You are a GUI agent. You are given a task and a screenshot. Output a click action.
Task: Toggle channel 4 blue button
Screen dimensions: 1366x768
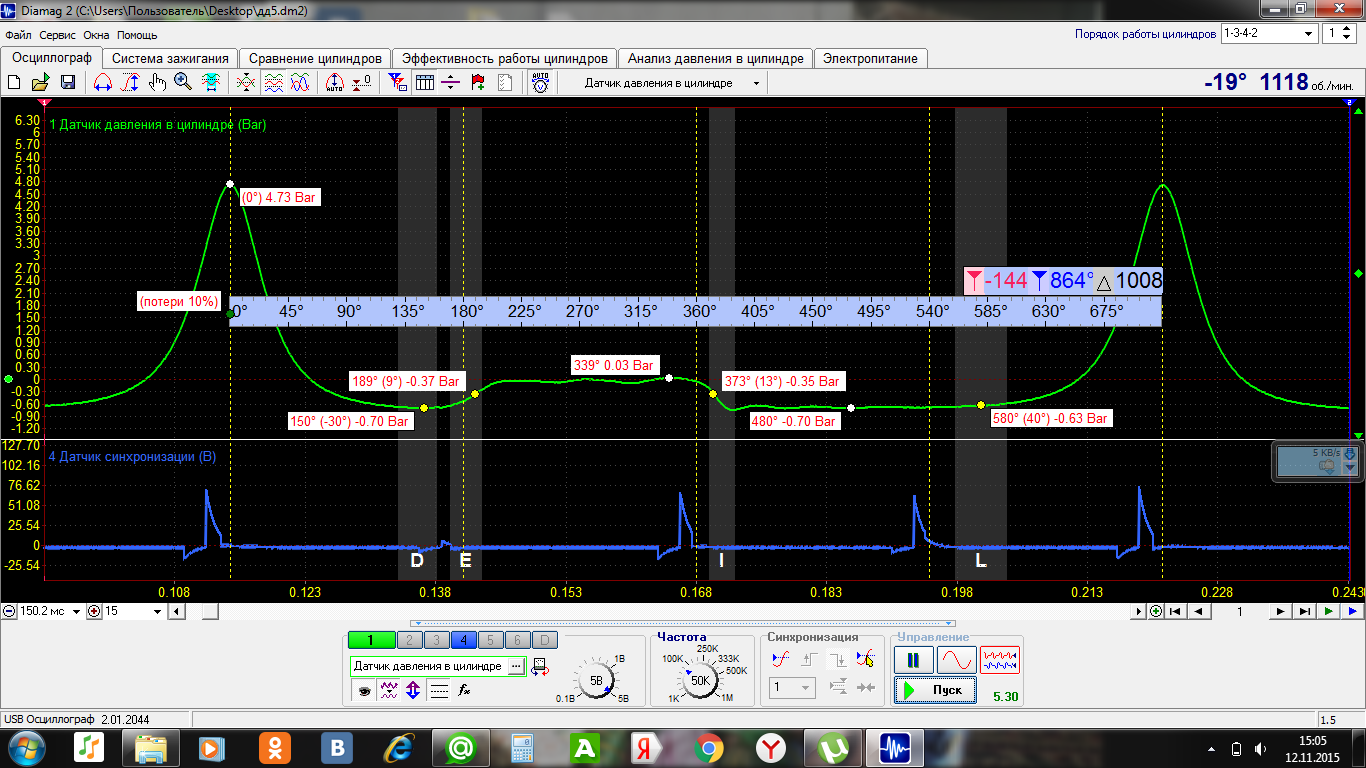[463, 641]
